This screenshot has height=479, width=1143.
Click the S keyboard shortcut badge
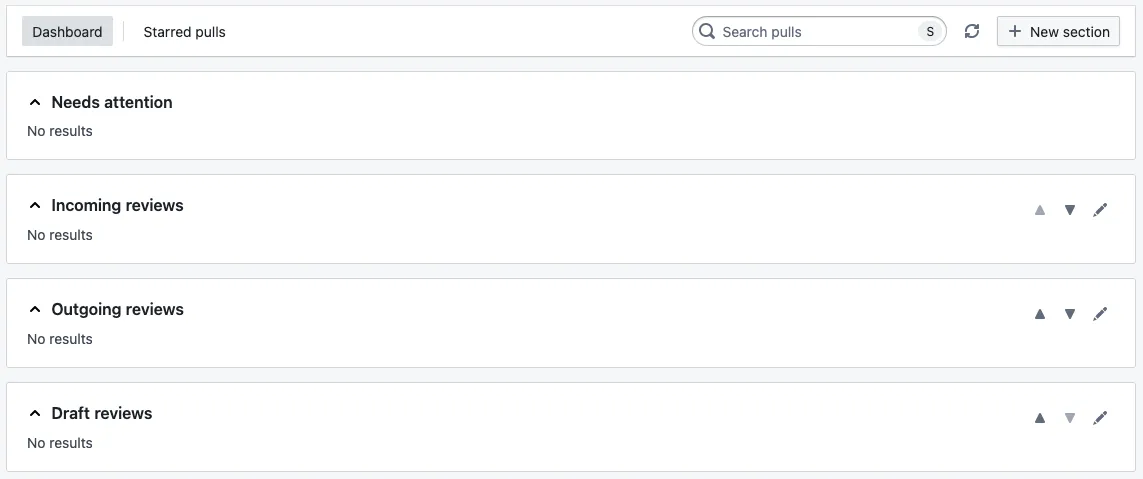point(930,32)
